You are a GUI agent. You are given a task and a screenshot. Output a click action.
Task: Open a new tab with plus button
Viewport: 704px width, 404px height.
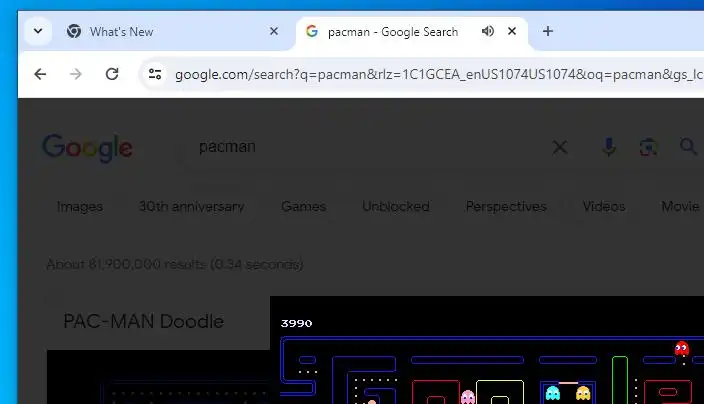click(x=547, y=31)
